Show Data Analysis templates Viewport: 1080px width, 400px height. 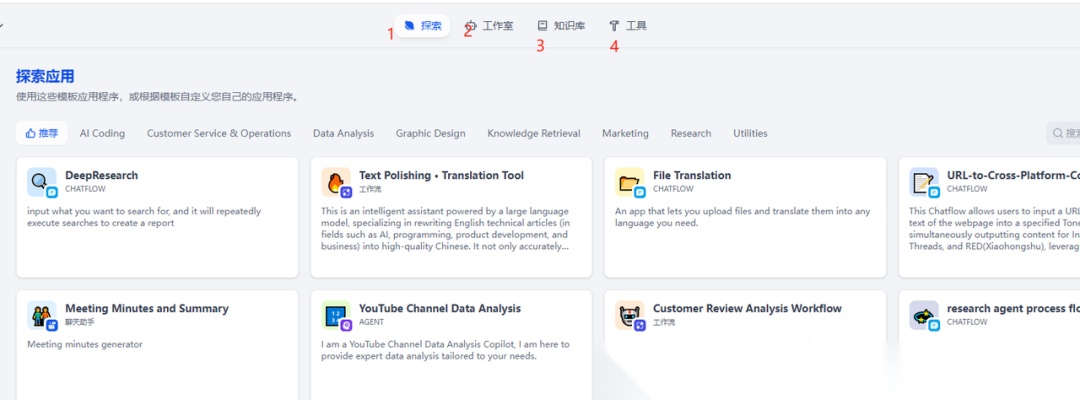[x=344, y=134]
